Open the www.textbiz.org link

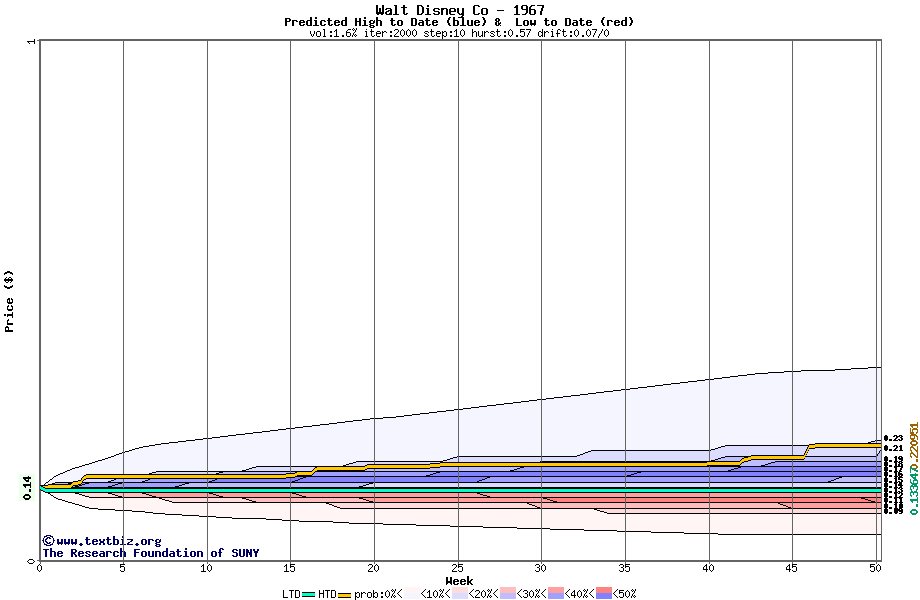(108, 541)
